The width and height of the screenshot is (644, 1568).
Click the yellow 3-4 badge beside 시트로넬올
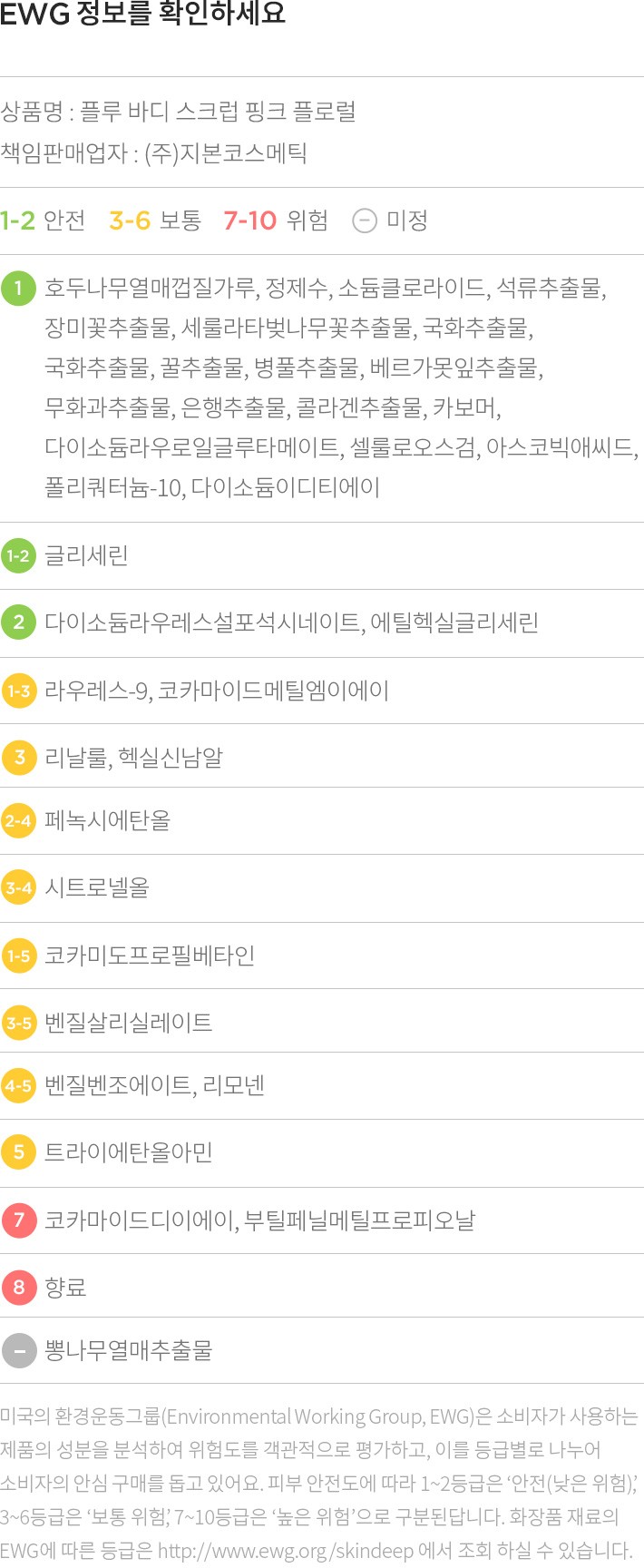18,887
